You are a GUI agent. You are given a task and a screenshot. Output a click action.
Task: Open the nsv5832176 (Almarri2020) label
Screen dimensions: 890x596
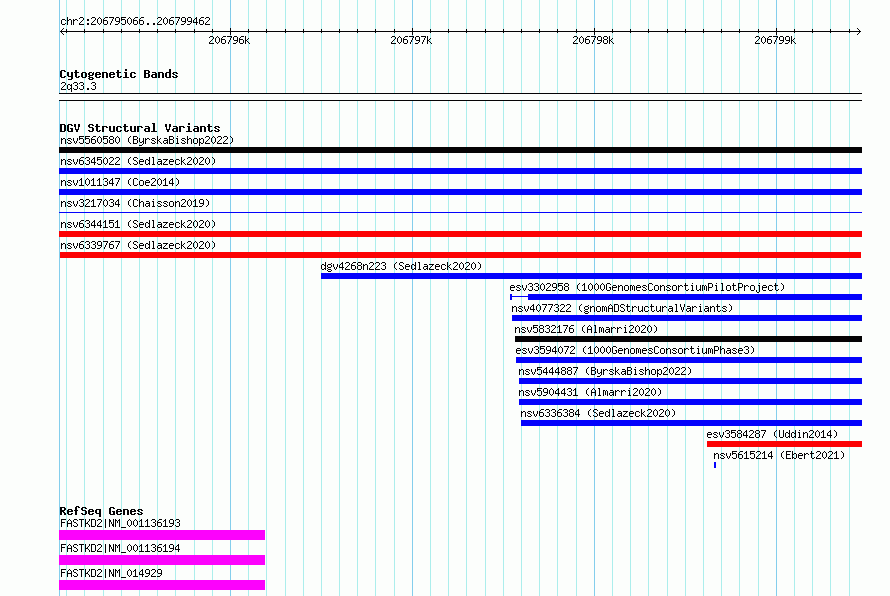(x=586, y=329)
